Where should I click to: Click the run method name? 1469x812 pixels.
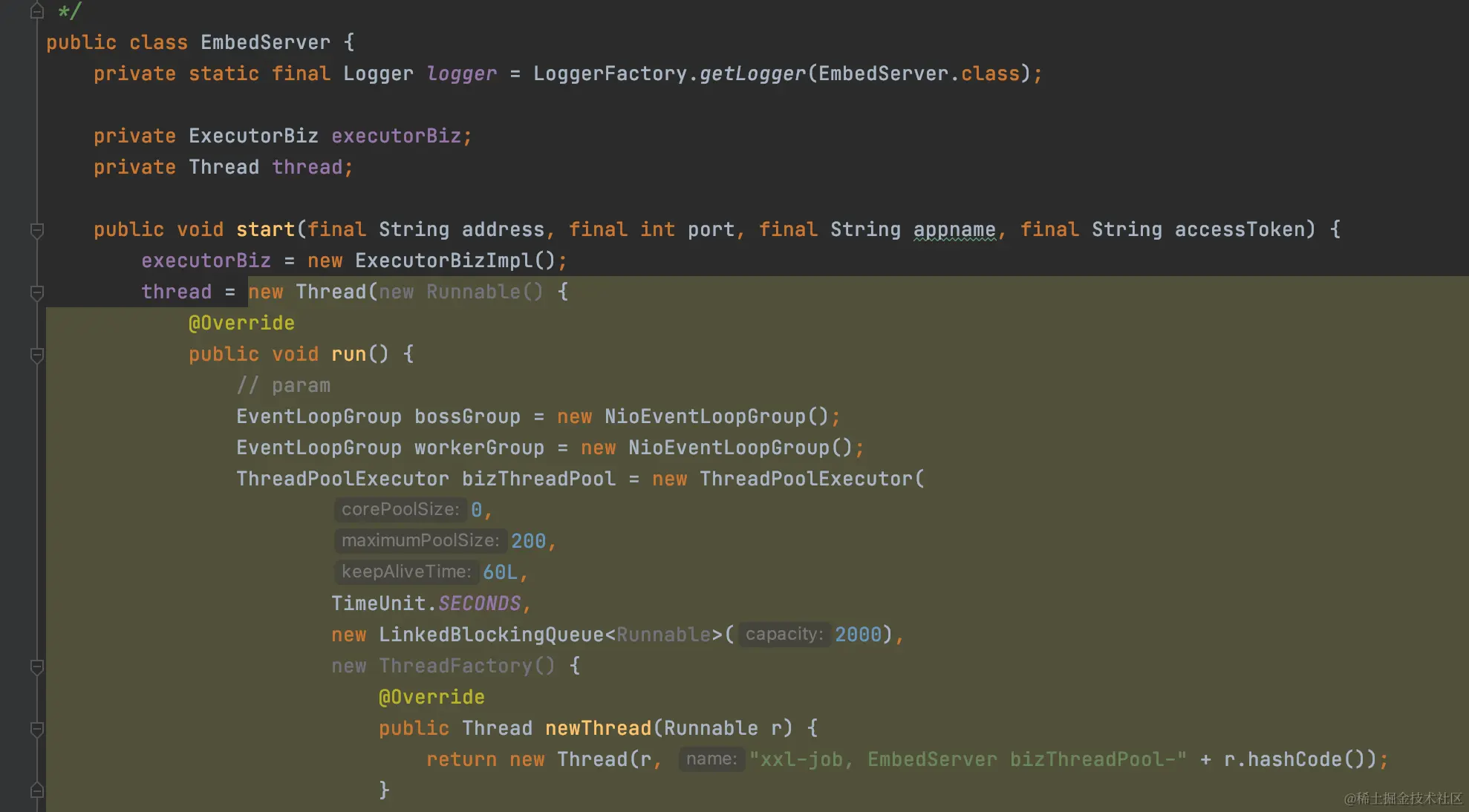[348, 354]
